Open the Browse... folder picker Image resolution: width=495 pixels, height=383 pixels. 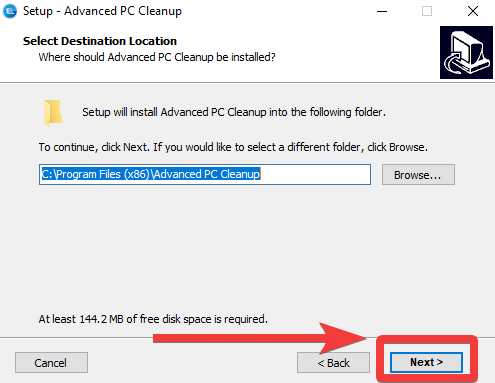pos(418,175)
